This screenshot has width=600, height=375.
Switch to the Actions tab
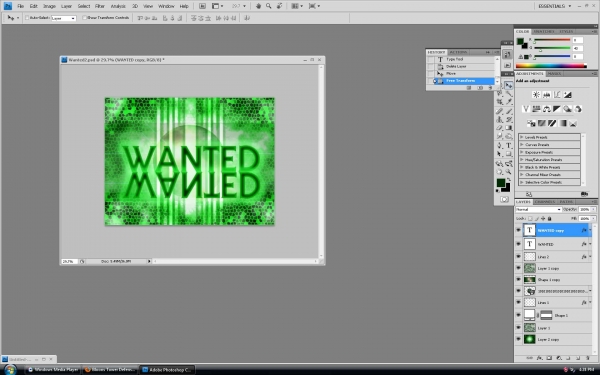pos(458,52)
